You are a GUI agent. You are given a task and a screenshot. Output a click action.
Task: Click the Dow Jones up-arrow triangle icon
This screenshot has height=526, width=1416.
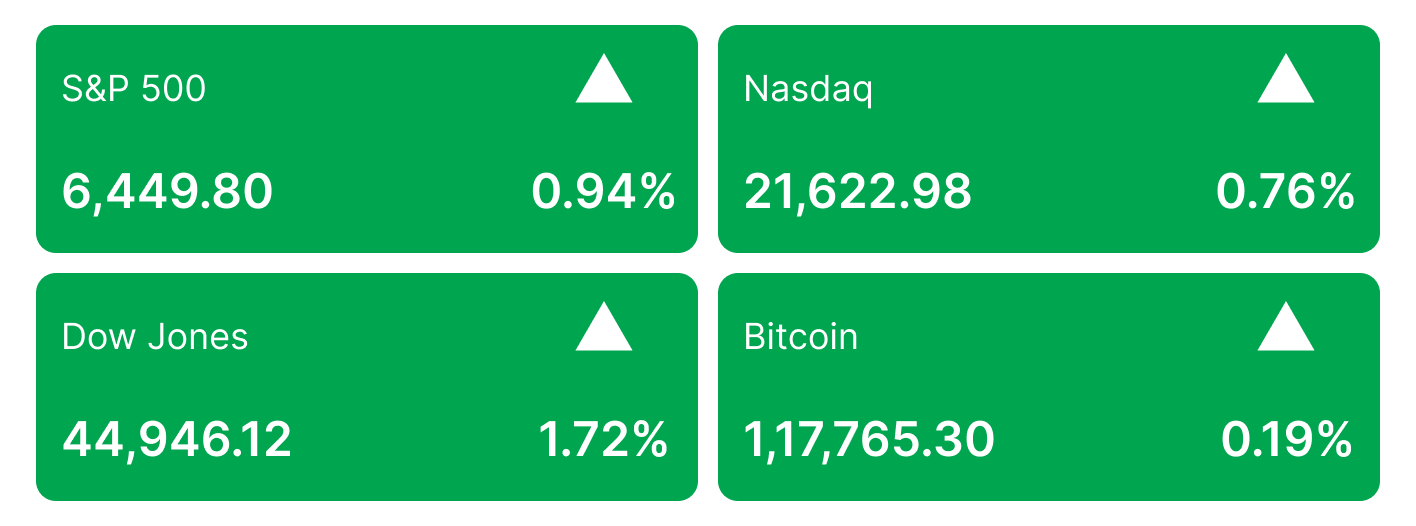604,327
